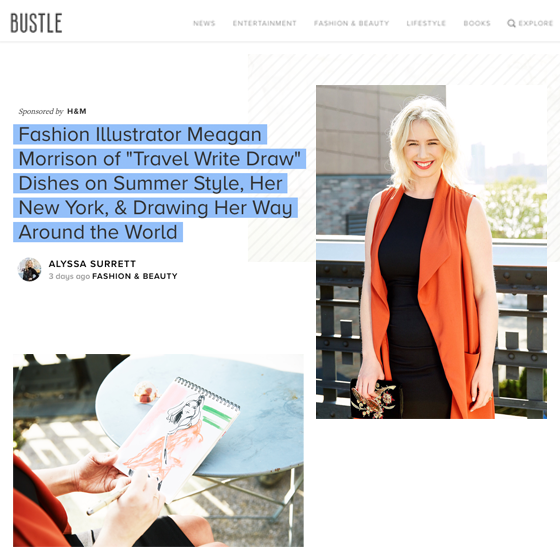Click the author name Alyssa Surrett
This screenshot has width=560, height=560.
pyautogui.click(x=92, y=264)
